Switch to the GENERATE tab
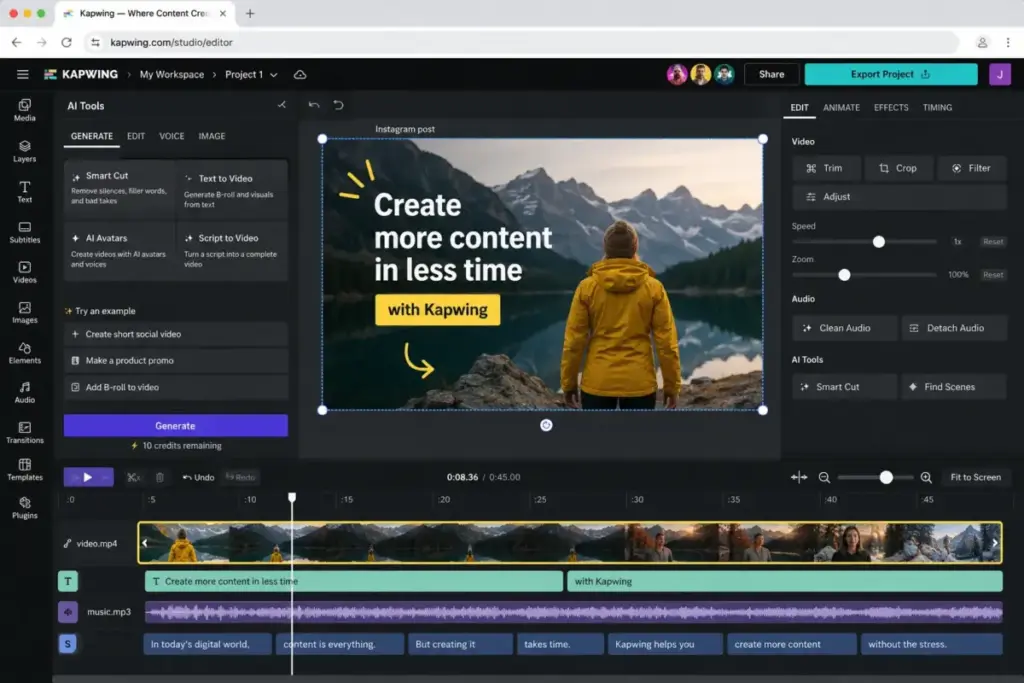 click(91, 136)
